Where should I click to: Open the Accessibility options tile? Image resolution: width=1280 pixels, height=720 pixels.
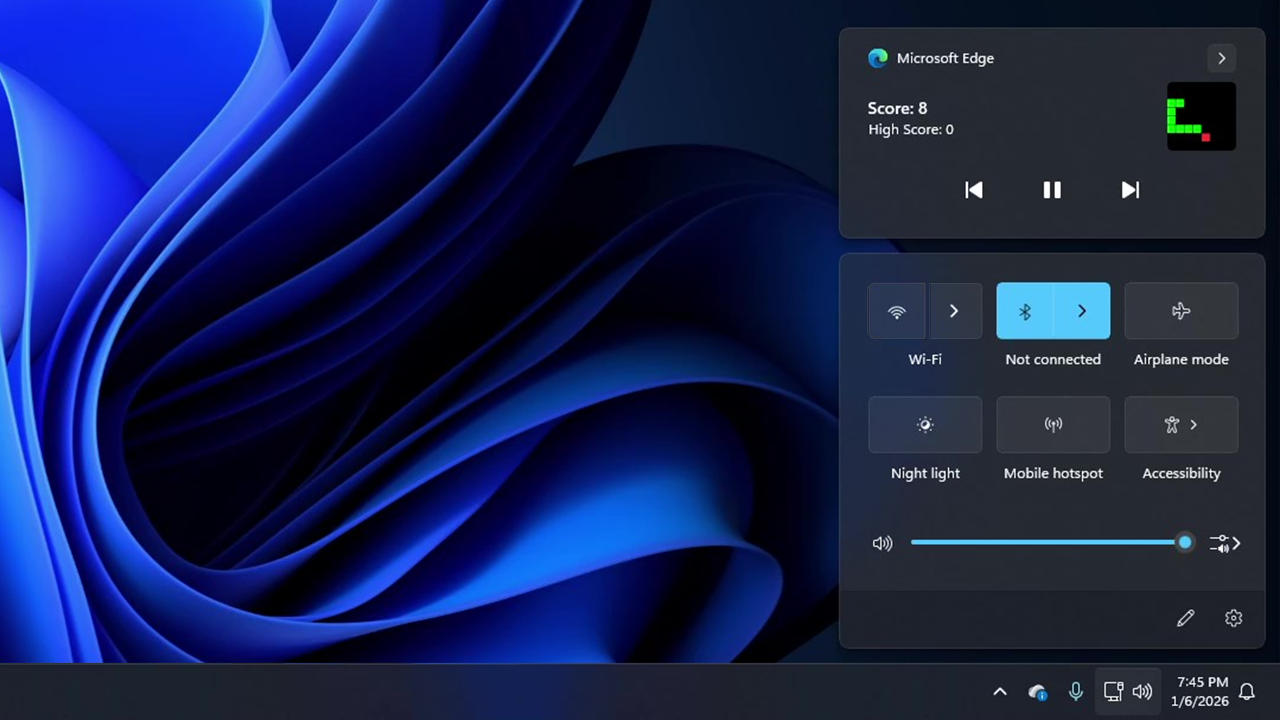pyautogui.click(x=1181, y=425)
